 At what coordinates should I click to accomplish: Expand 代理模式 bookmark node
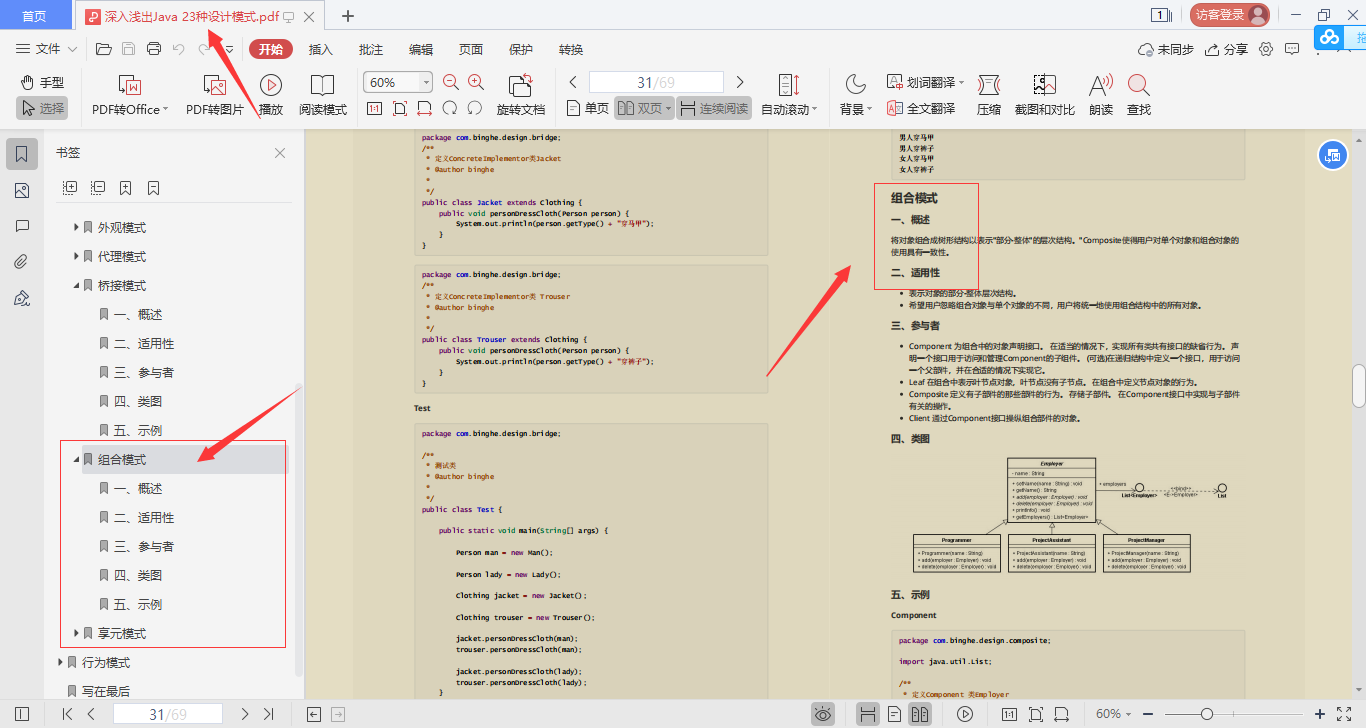(x=76, y=257)
